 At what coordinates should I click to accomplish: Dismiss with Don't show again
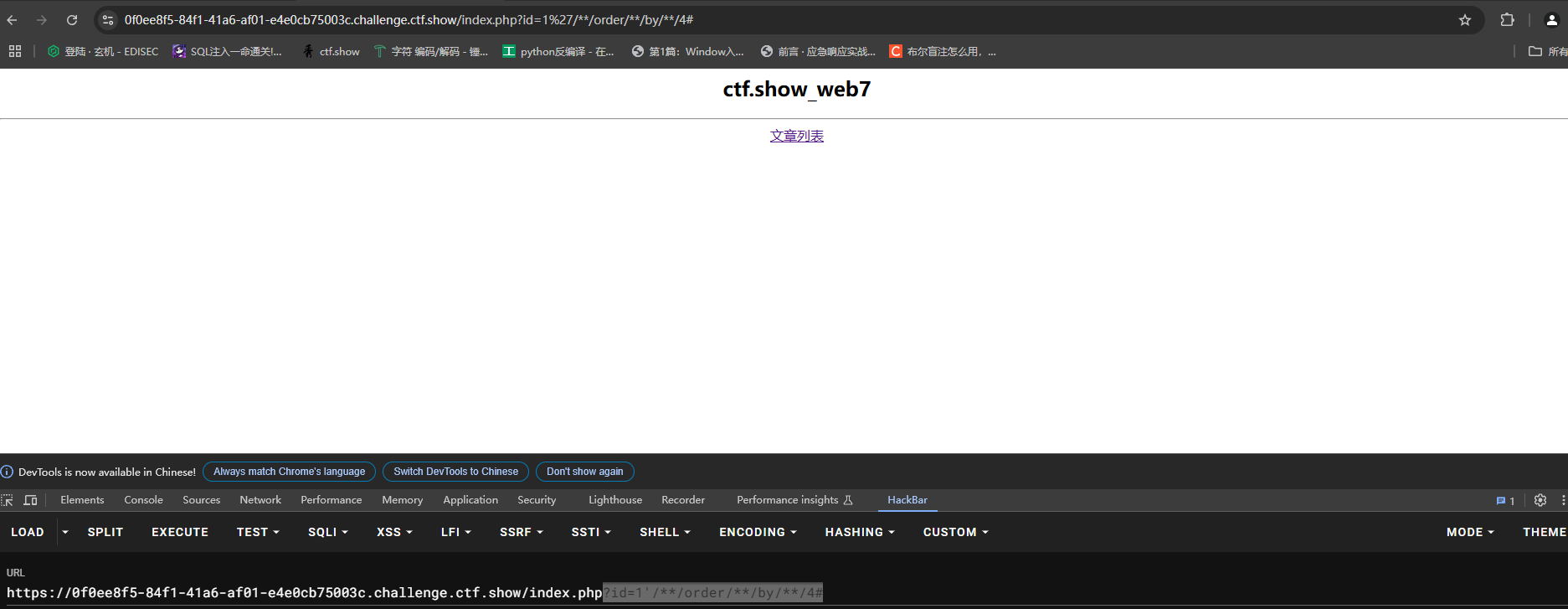click(x=585, y=472)
